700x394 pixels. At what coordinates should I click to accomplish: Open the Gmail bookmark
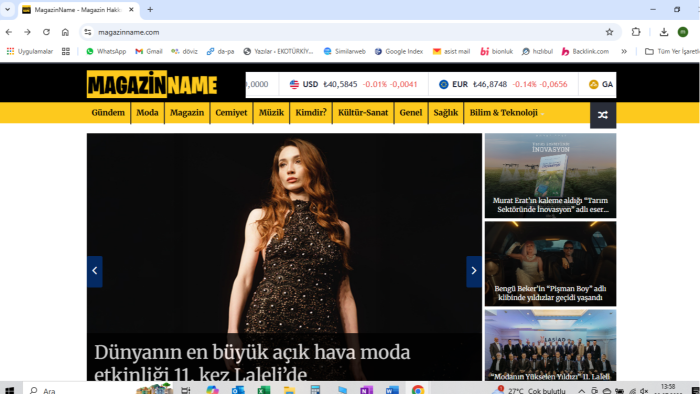pos(149,51)
